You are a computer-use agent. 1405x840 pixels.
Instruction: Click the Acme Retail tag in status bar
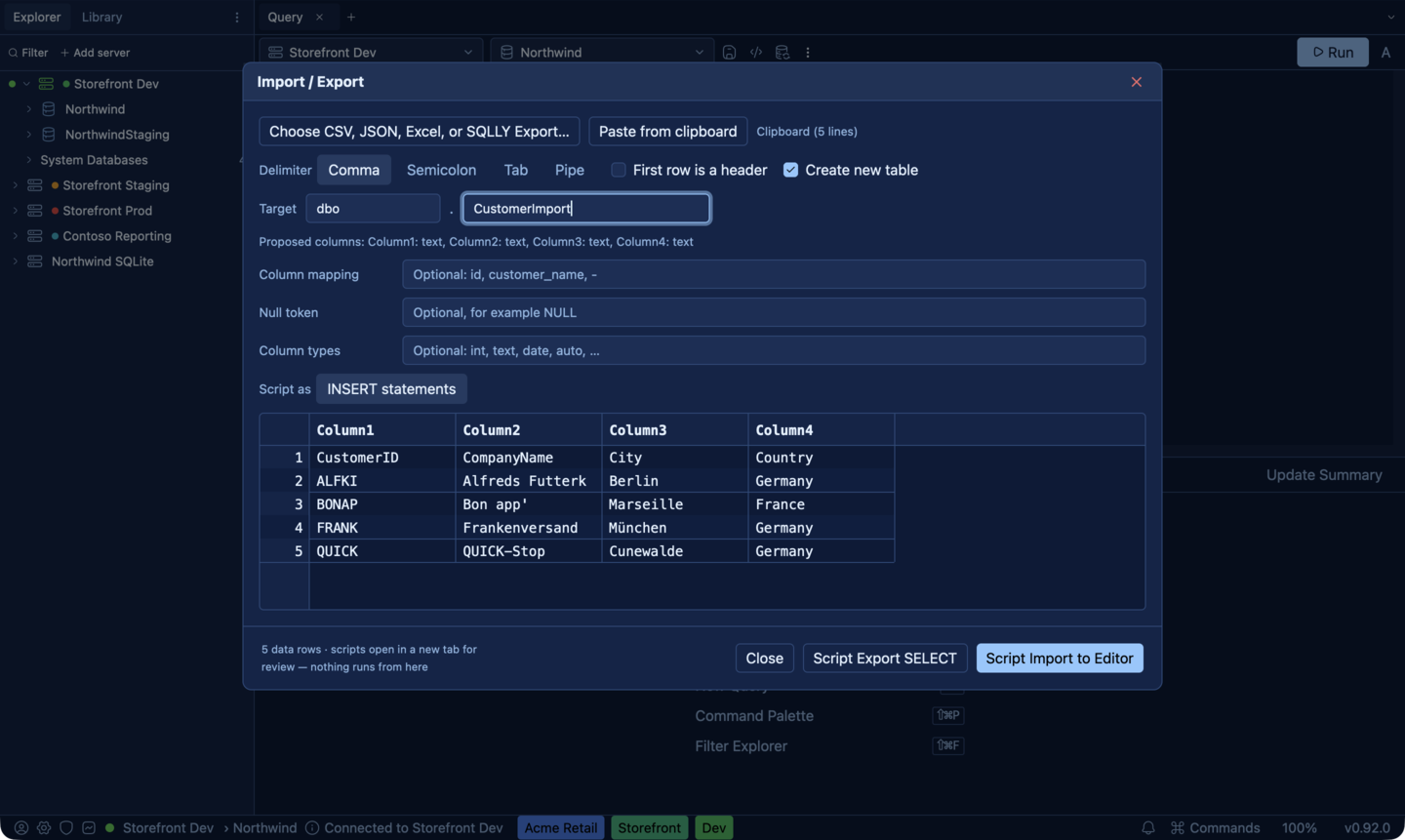(561, 827)
